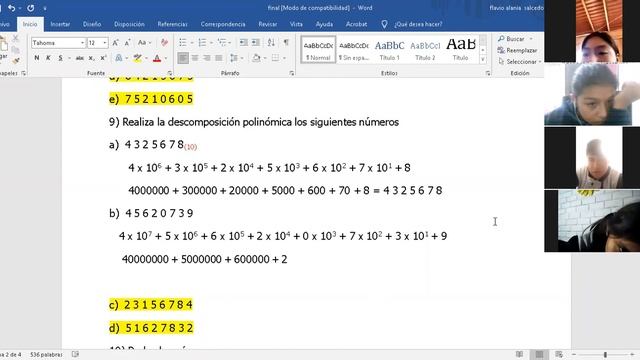Switch to Web Layout view icon
Image resolution: width=640 pixels, height=360 pixels.
tap(559, 354)
